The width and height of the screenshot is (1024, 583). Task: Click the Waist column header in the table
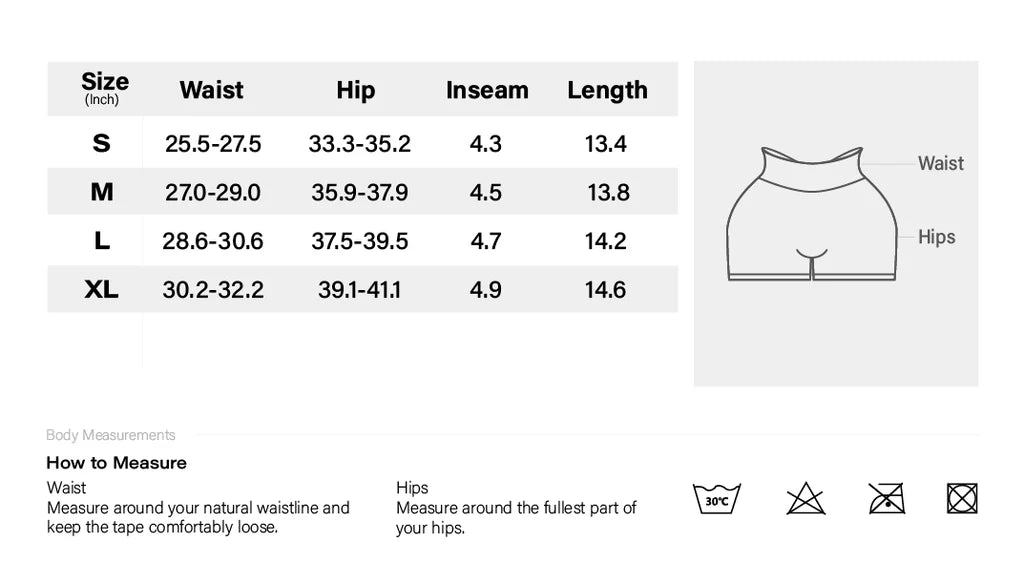[x=211, y=90]
